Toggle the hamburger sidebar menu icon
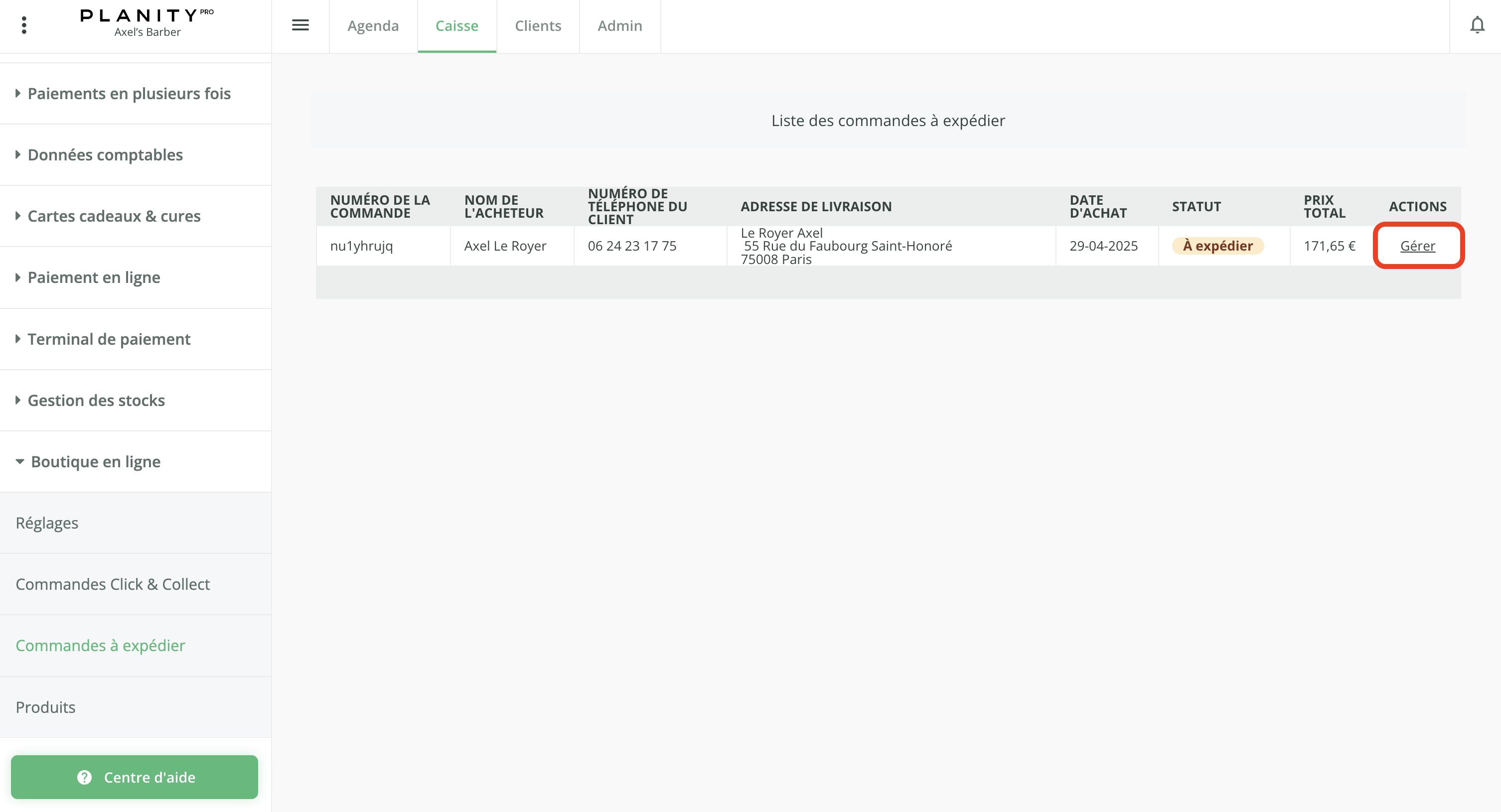 coord(300,25)
